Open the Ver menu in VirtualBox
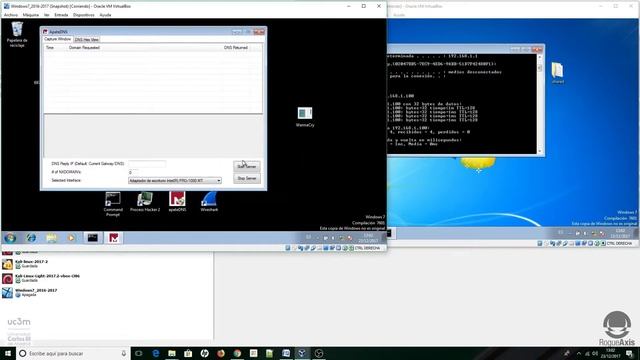Viewport: 640px width, 360px height. 47,15
